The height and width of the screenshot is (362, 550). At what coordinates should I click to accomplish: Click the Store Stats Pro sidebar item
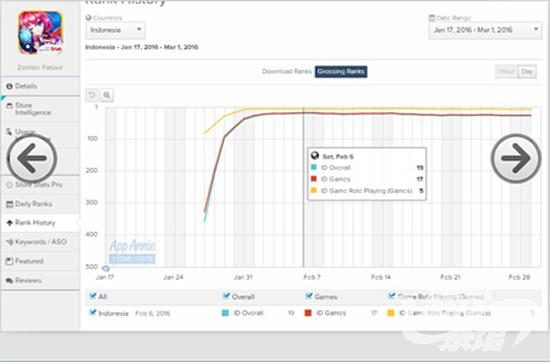tap(40, 185)
